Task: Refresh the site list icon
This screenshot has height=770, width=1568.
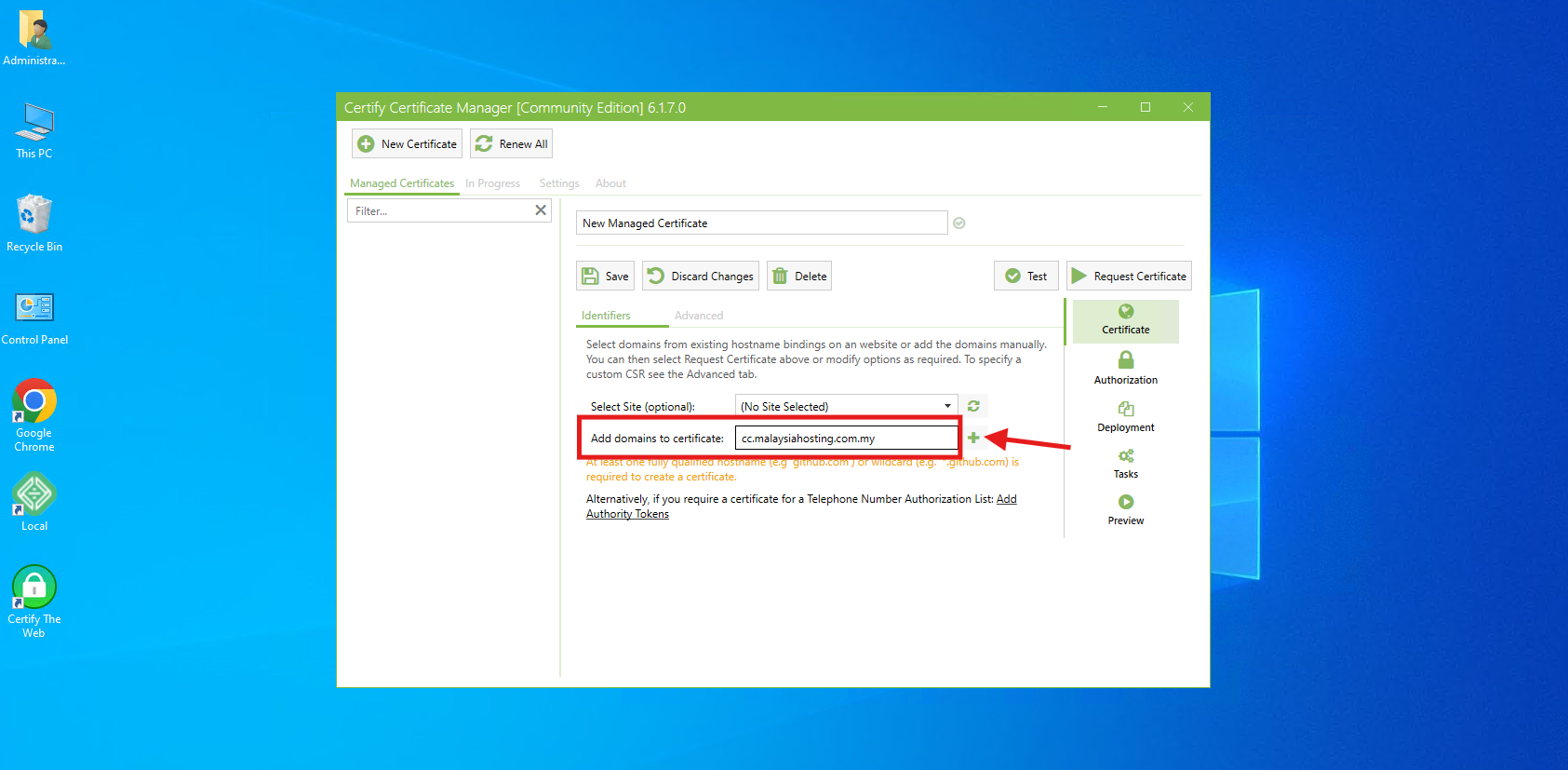Action: [x=973, y=406]
